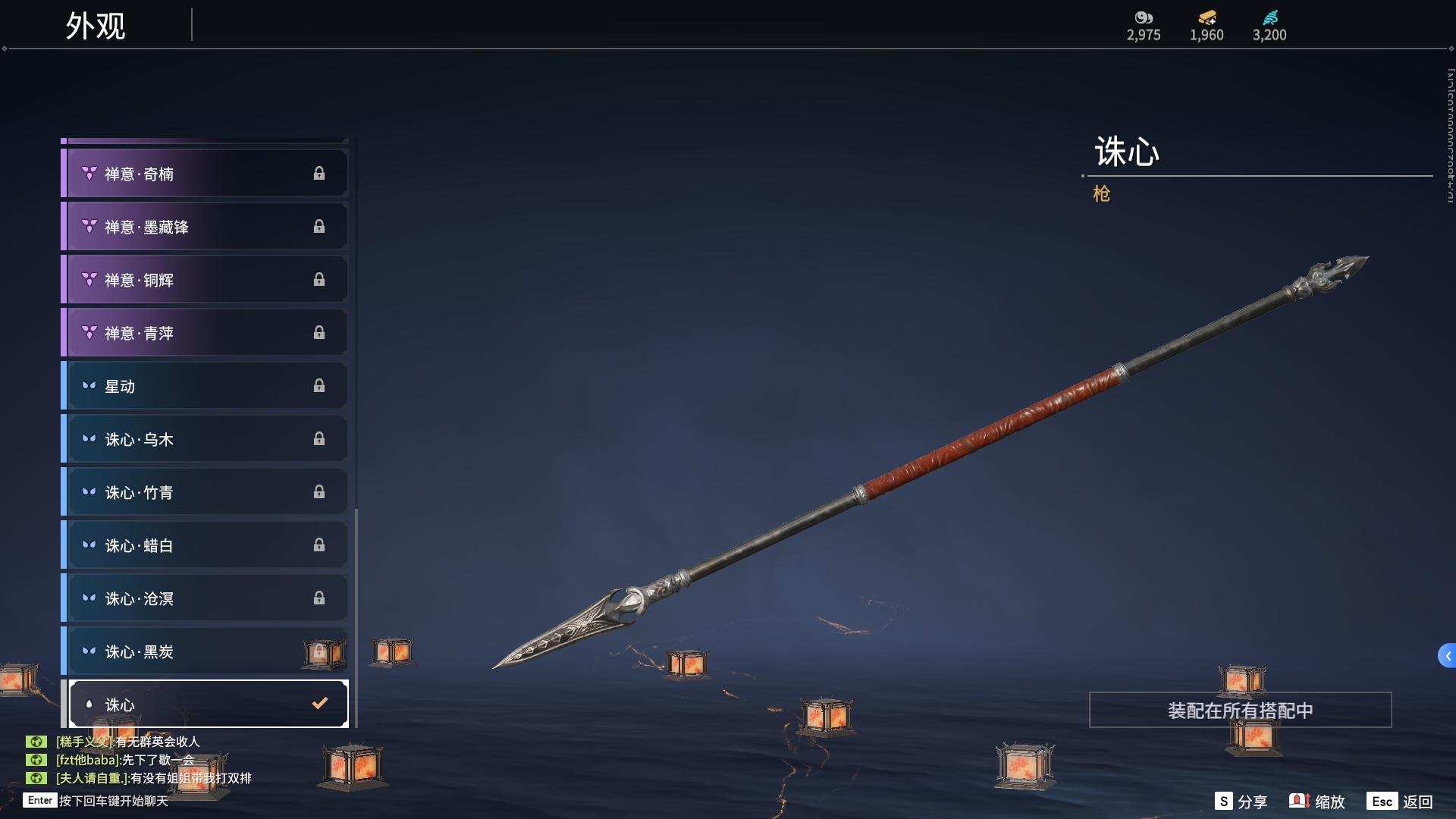Click lock icon on 星动 skin
Viewport: 1456px width, 819px height.
coord(319,386)
